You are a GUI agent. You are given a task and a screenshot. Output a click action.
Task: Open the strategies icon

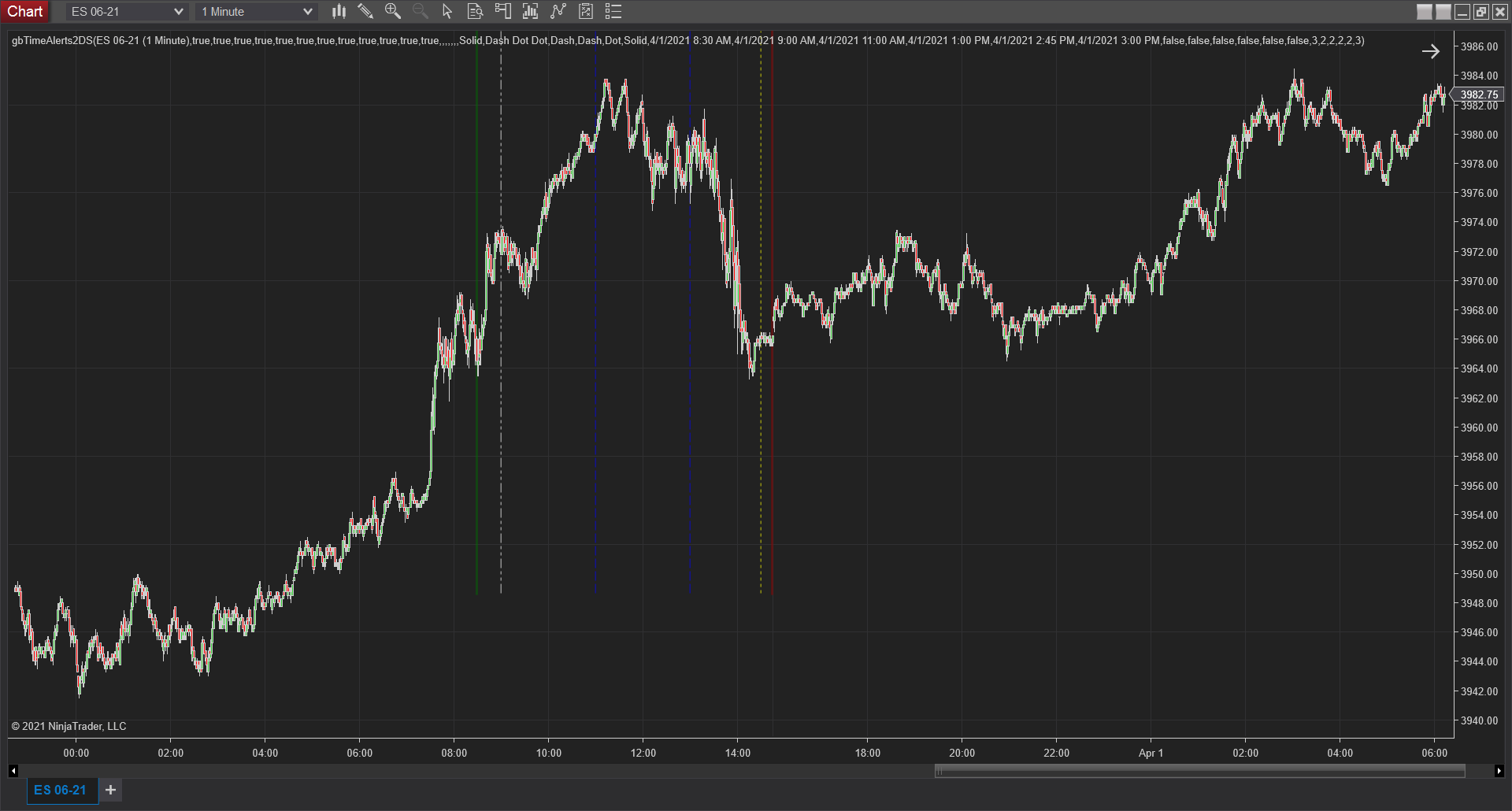pos(558,11)
